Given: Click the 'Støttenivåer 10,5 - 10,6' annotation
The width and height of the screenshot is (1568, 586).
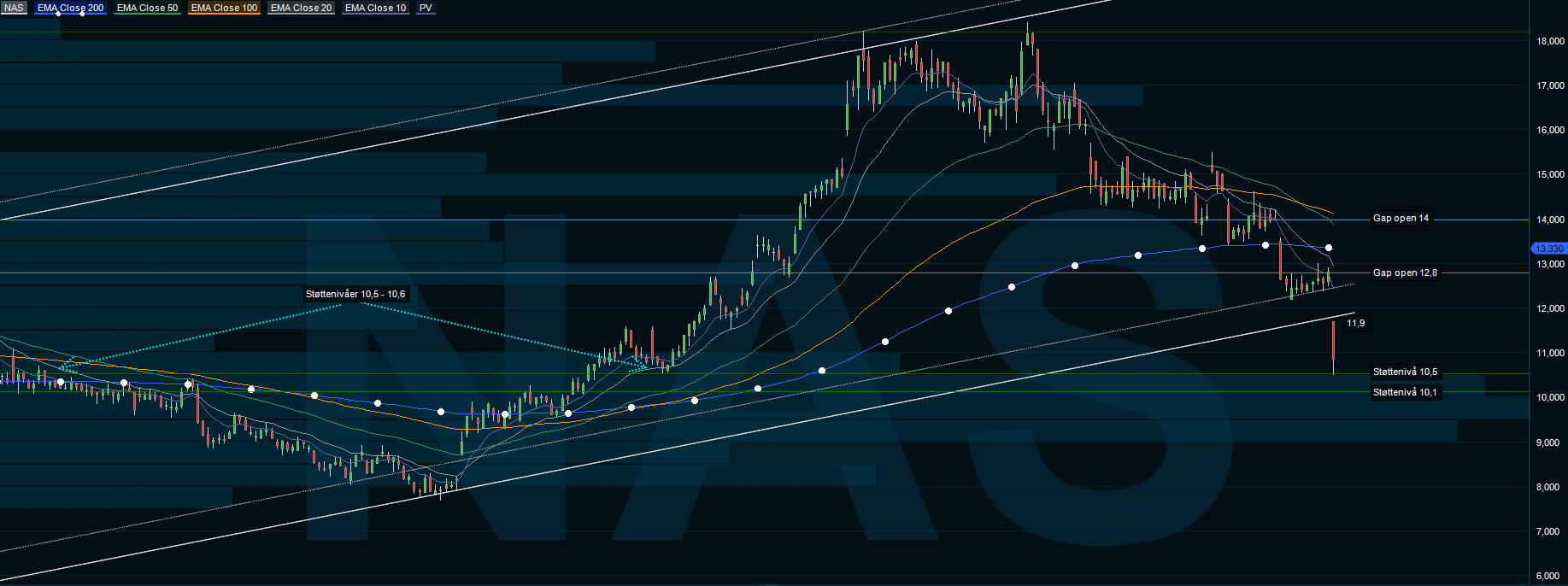Looking at the screenshot, I should point(355,294).
